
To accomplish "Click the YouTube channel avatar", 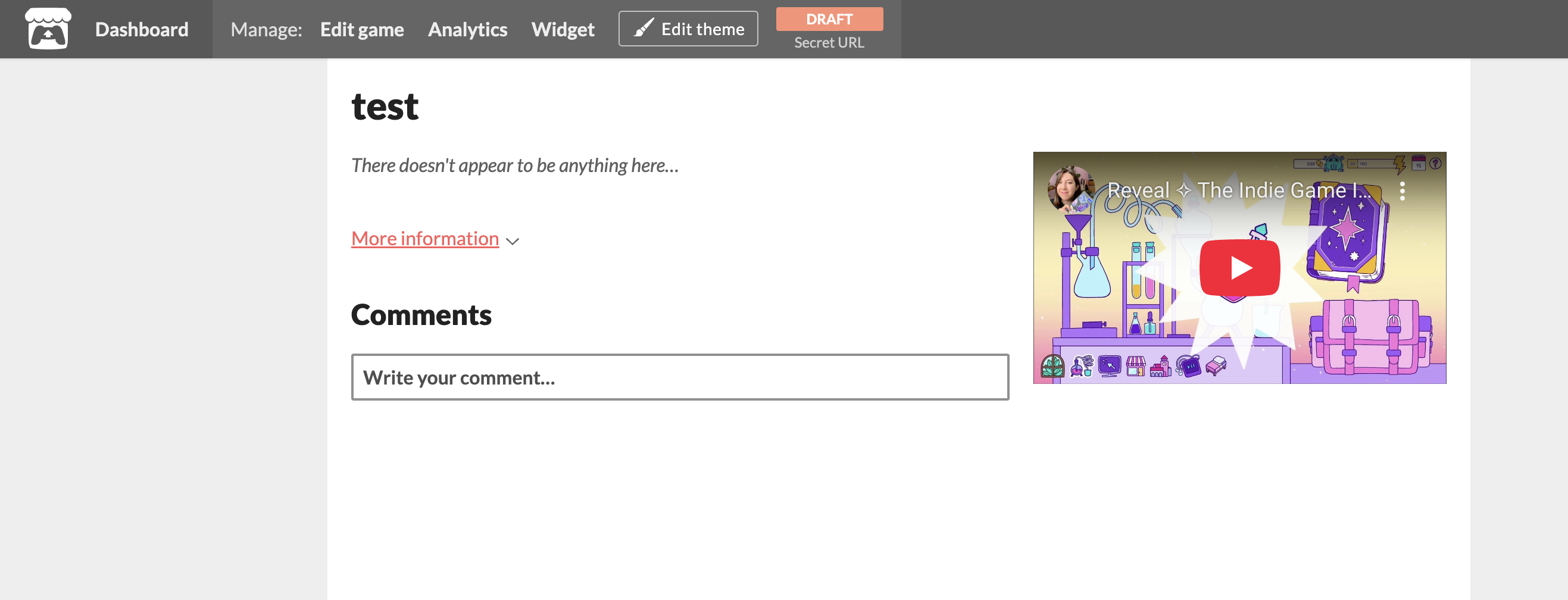I will click(1071, 189).
